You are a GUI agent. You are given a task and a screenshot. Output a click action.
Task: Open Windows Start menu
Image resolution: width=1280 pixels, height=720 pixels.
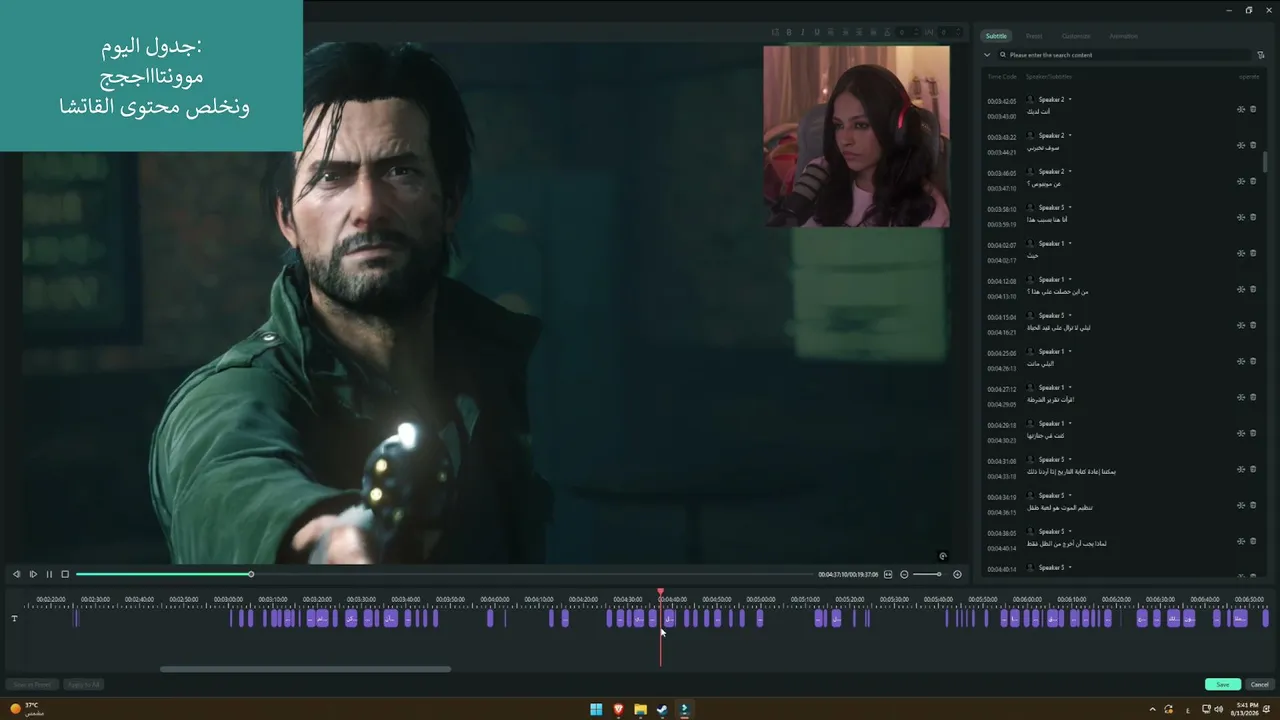[x=596, y=709]
